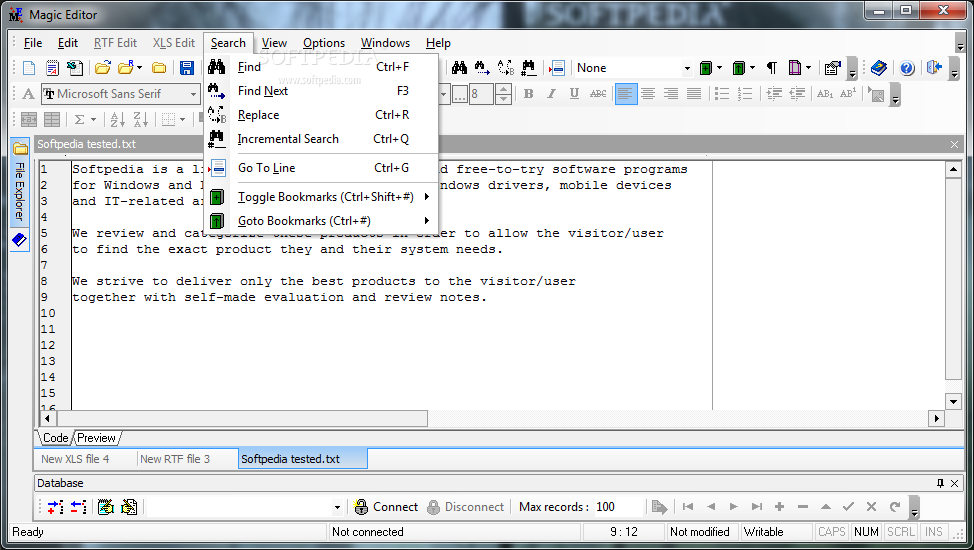Viewport: 974px width, 550px height.
Task: Choose Incremental Search menu entry
Action: click(x=321, y=139)
